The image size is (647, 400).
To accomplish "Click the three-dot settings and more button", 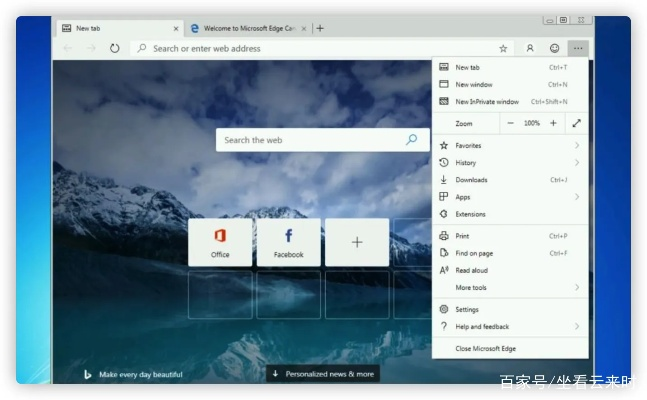I will click(x=578, y=48).
